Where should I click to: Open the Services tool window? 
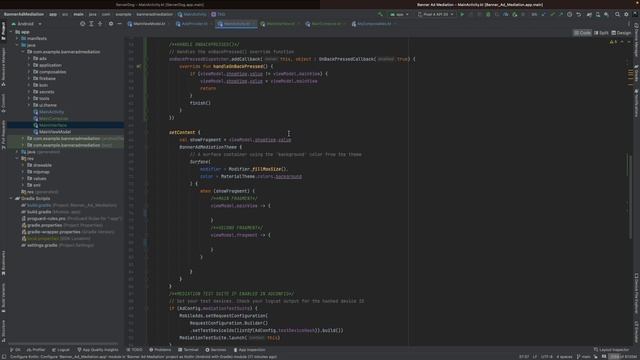pos(216,350)
